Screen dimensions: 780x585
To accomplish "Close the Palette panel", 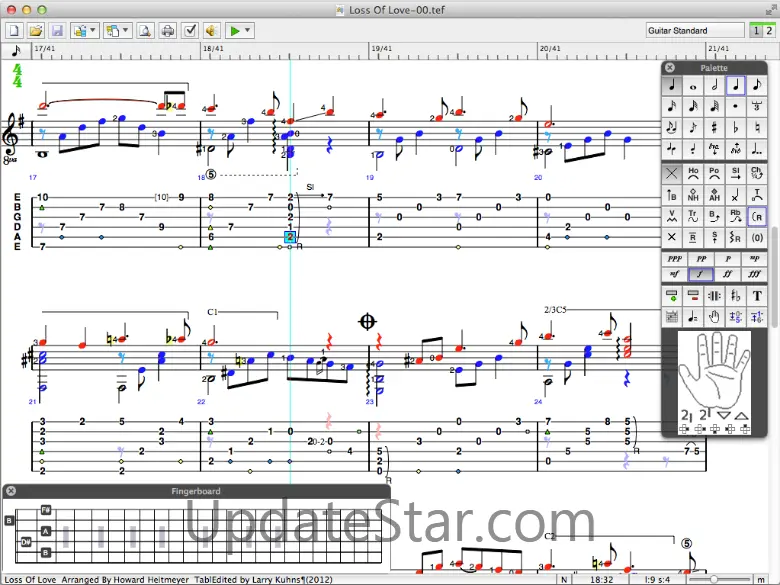I will [x=670, y=68].
